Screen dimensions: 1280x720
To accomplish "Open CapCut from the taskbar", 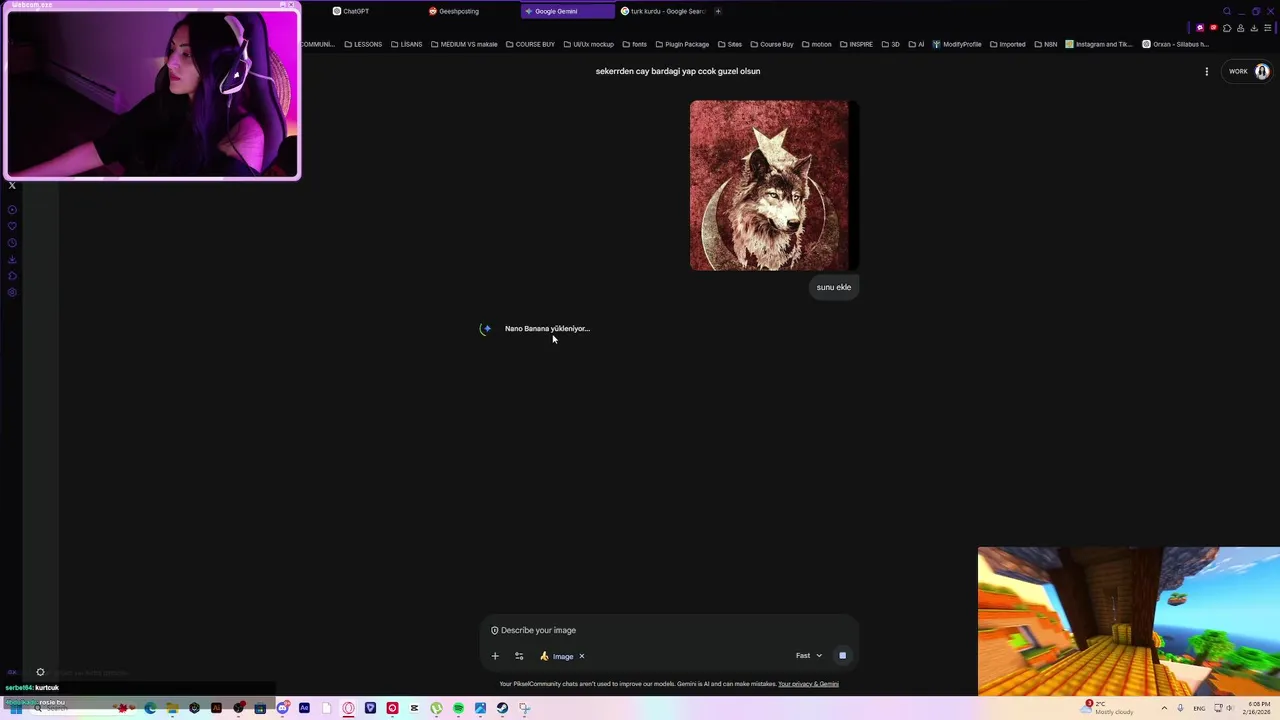I will (x=414, y=708).
